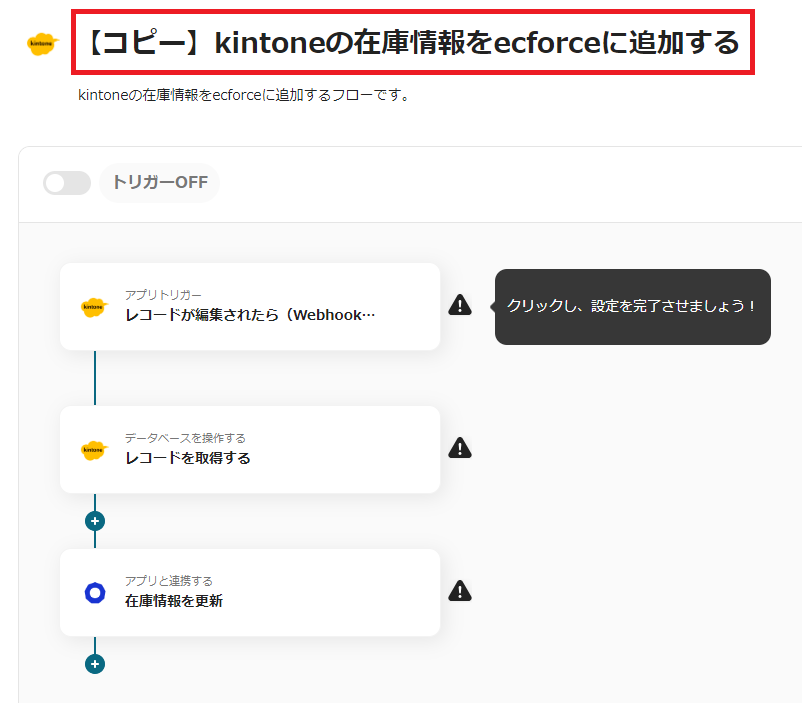802x703 pixels.
Task: Click the kintone icon beside the flow title
Action: (41, 44)
